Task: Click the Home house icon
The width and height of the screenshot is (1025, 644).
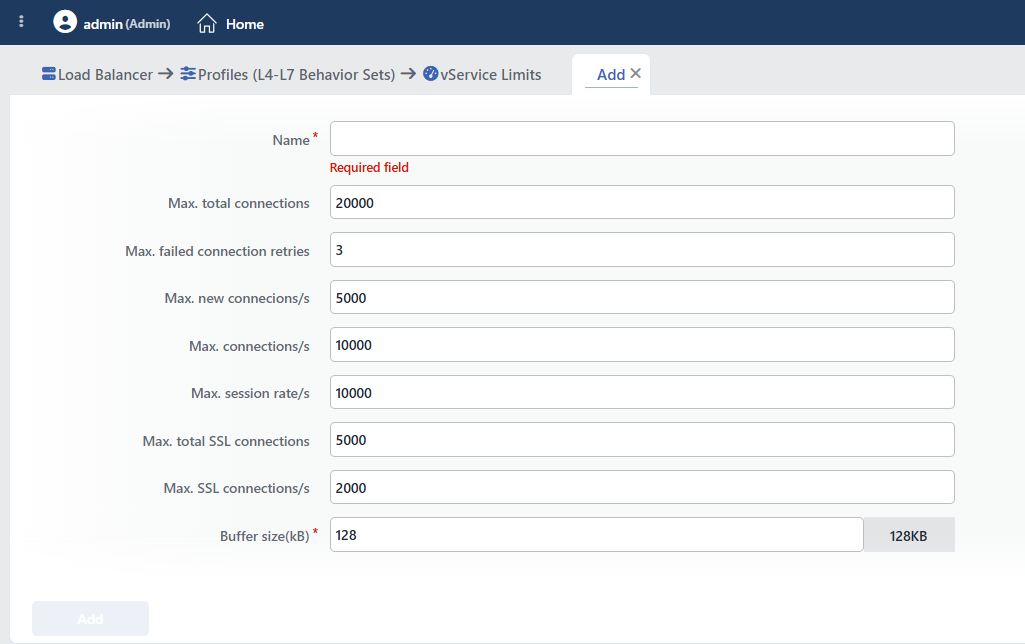Action: coord(207,24)
